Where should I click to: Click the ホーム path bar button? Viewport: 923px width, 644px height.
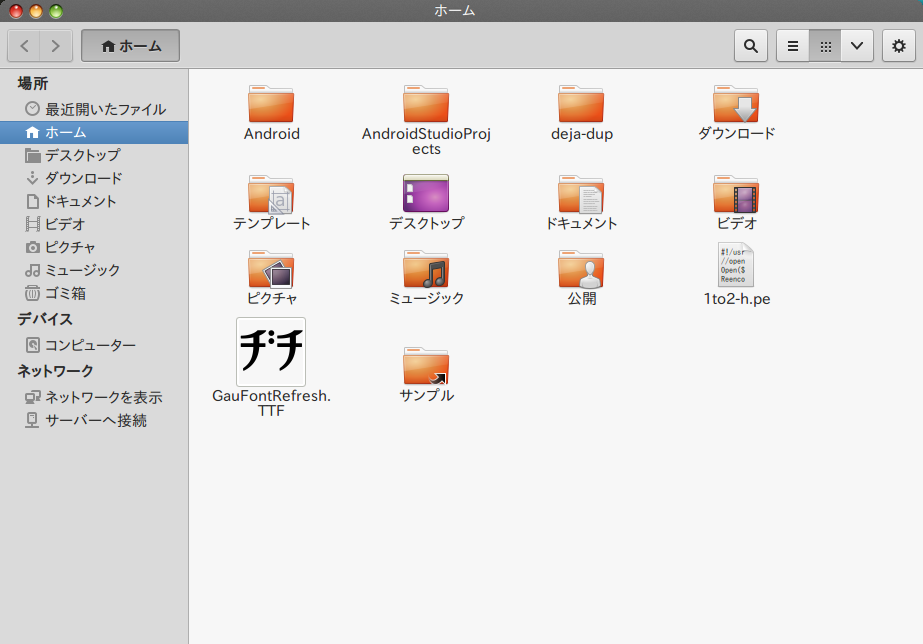130,45
